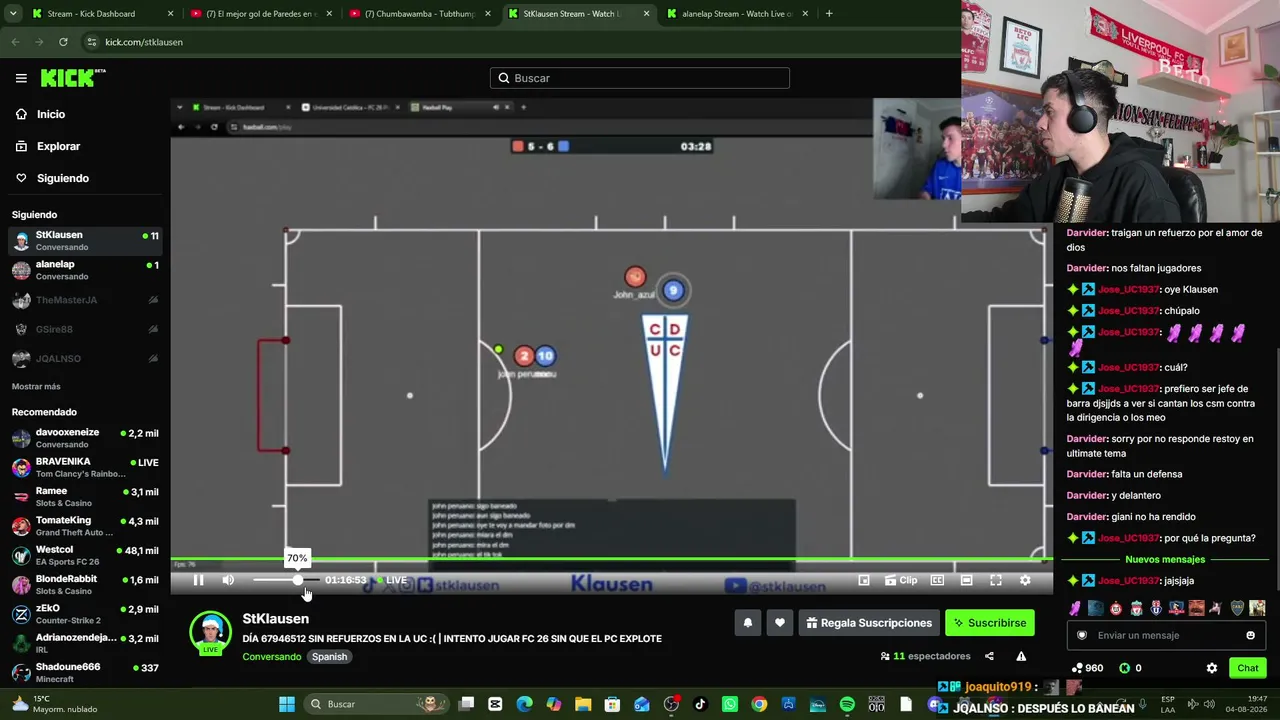This screenshot has height=720, width=1280.
Task: Navigate to Inicio in the sidebar
Action: pos(84,114)
